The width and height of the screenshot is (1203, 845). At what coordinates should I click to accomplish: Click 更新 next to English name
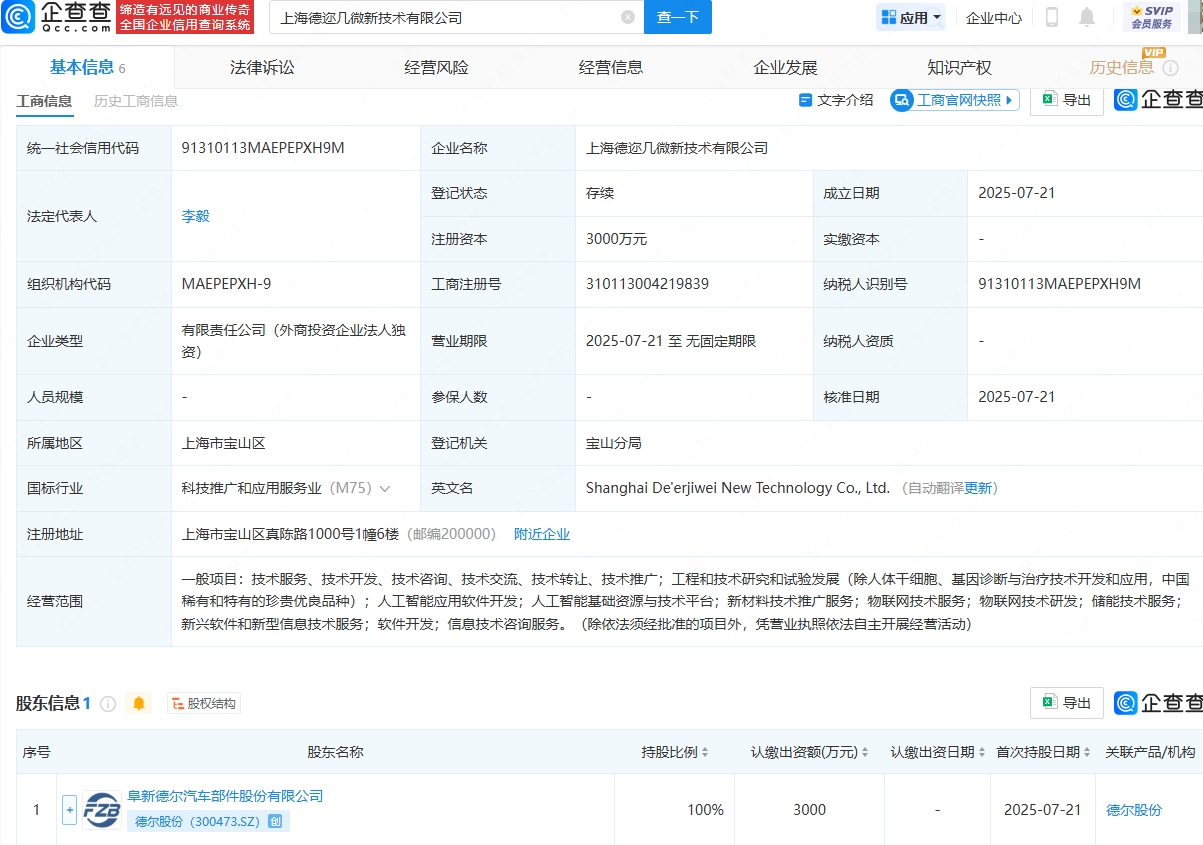click(x=978, y=488)
